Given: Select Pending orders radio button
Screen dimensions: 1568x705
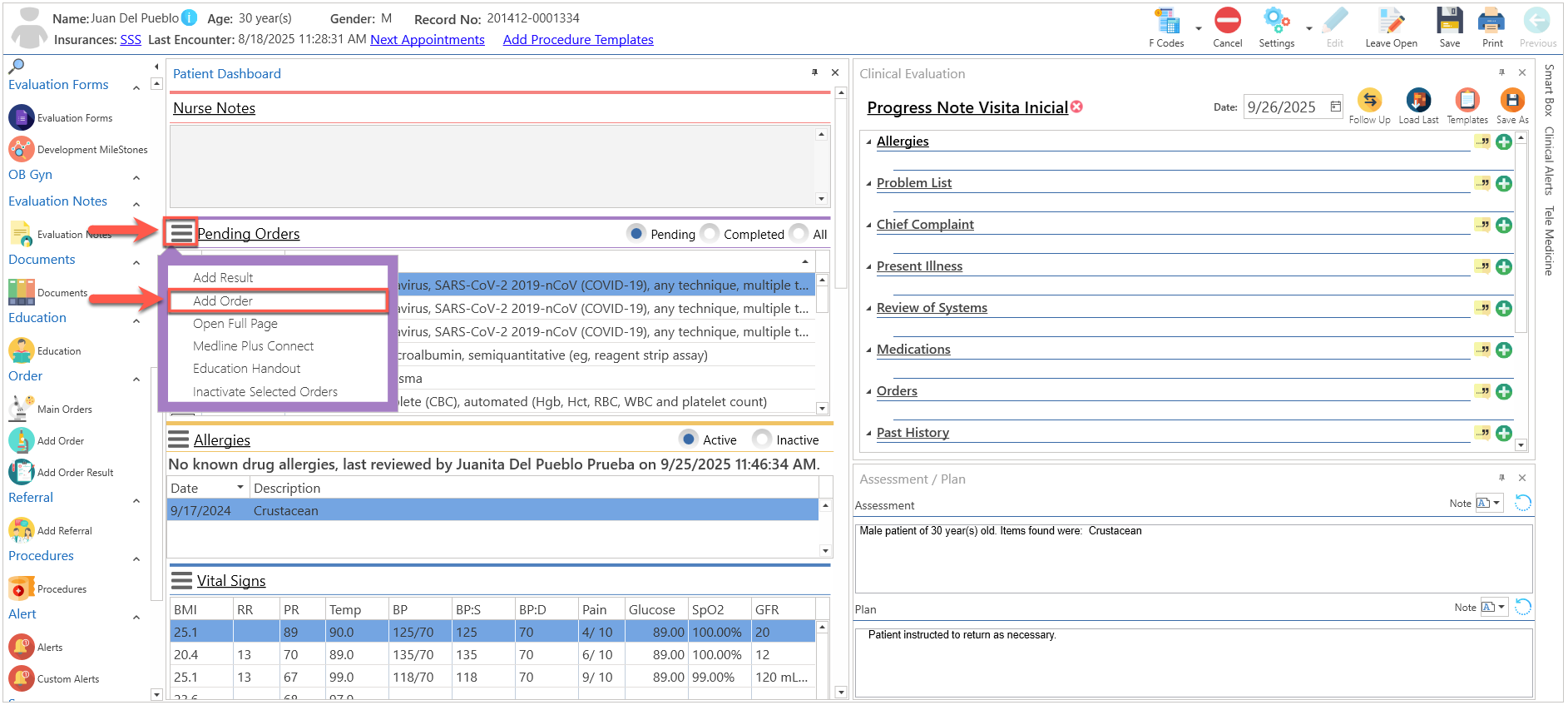Looking at the screenshot, I should pos(636,234).
